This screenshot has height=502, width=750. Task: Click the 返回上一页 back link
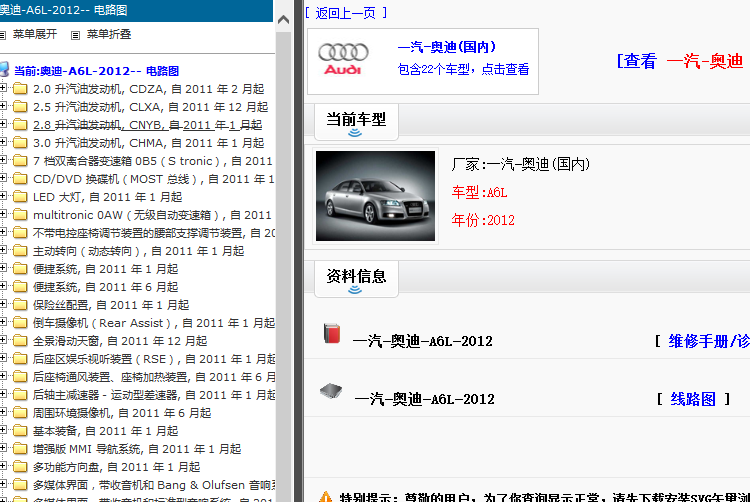[x=346, y=13]
